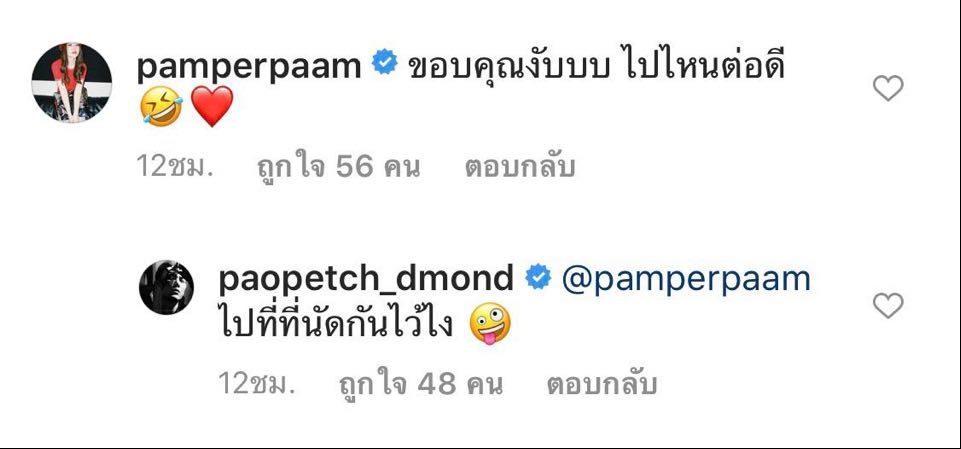Click the red heart emoji in first comment
This screenshot has height=449, width=961.
point(212,106)
